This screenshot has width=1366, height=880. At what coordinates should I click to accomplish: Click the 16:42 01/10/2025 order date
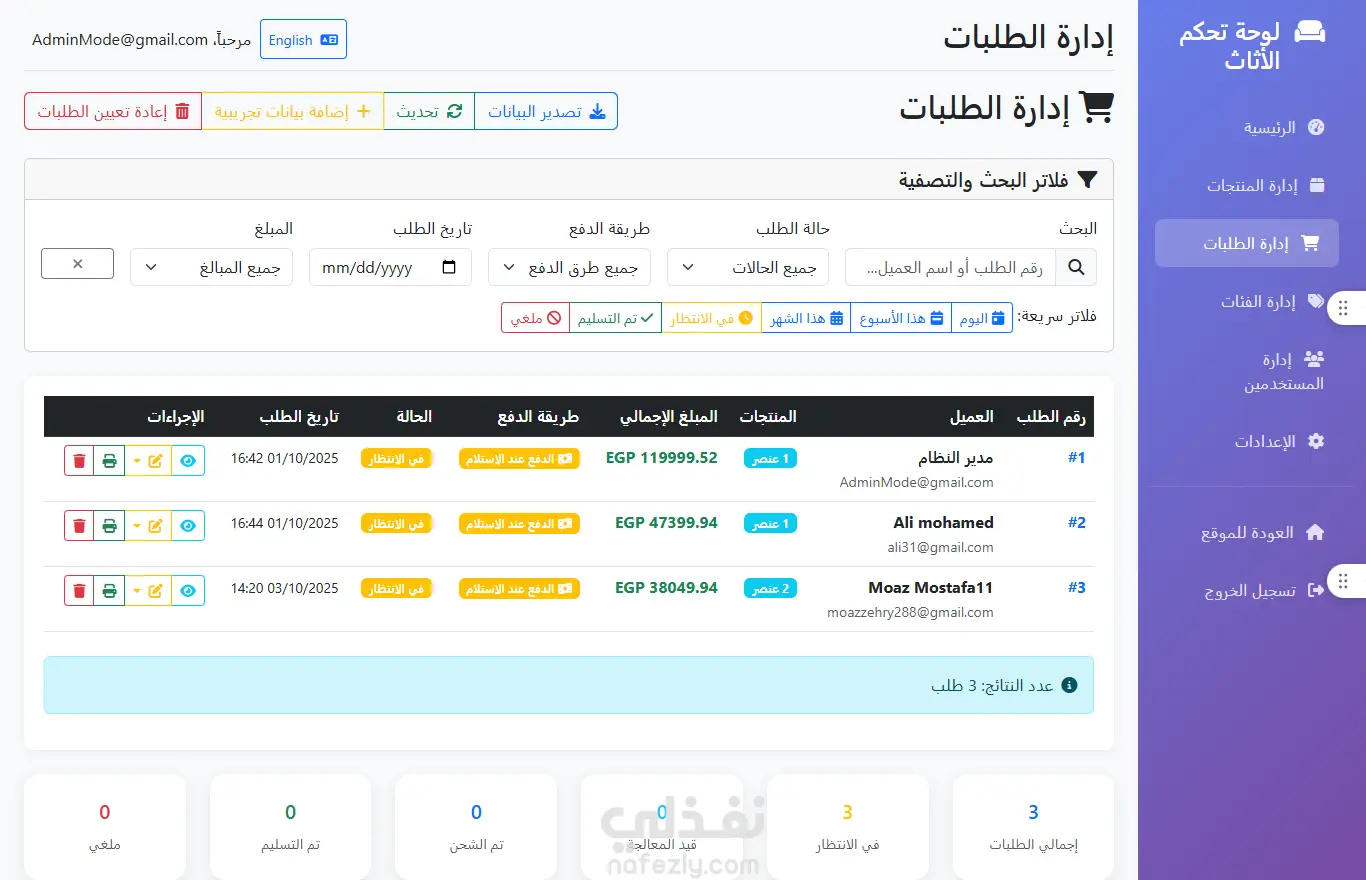pos(285,459)
